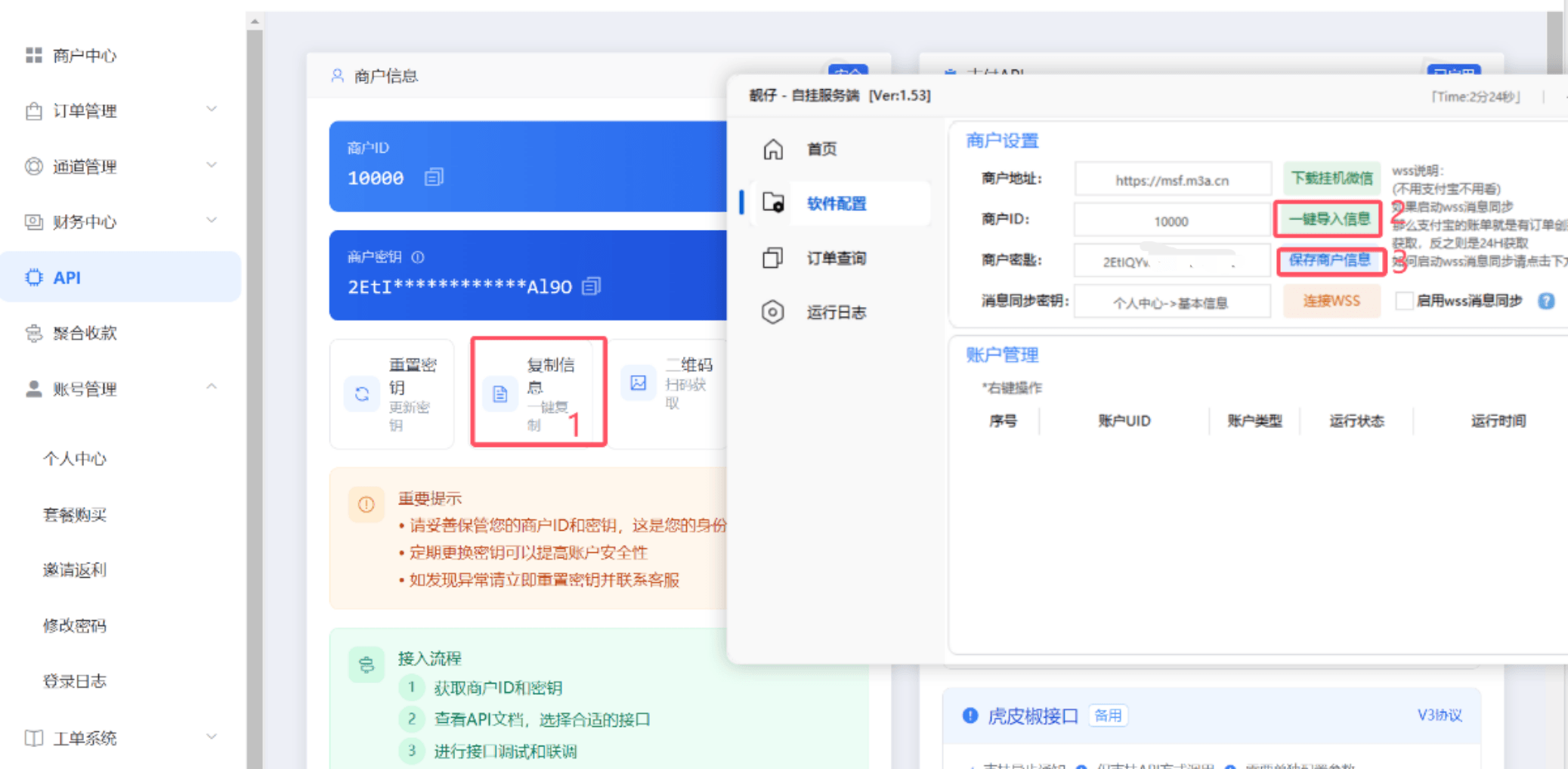Copy the merchant ID 10000 icon
This screenshot has width=1568, height=769.
click(434, 178)
